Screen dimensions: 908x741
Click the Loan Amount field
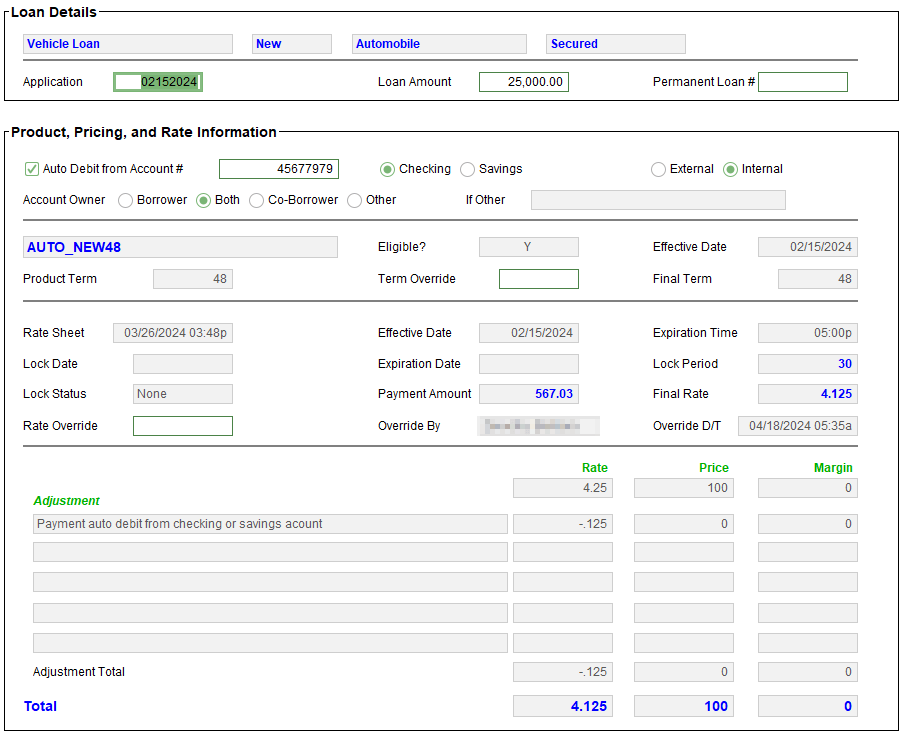(x=523, y=82)
